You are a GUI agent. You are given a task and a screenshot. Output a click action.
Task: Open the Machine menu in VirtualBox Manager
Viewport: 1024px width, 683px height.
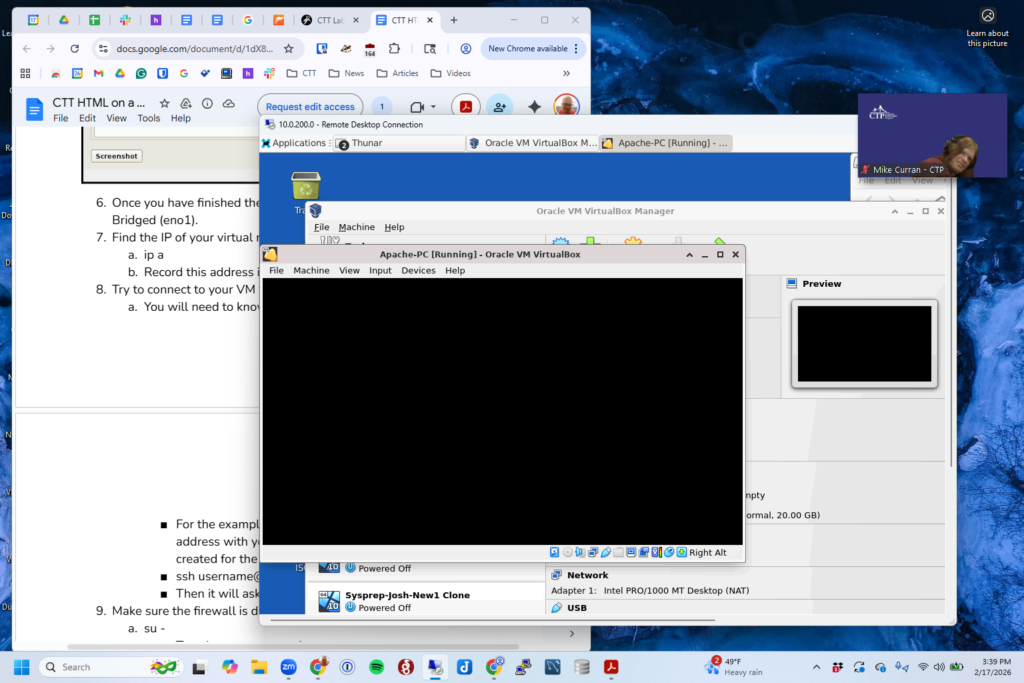coord(356,227)
